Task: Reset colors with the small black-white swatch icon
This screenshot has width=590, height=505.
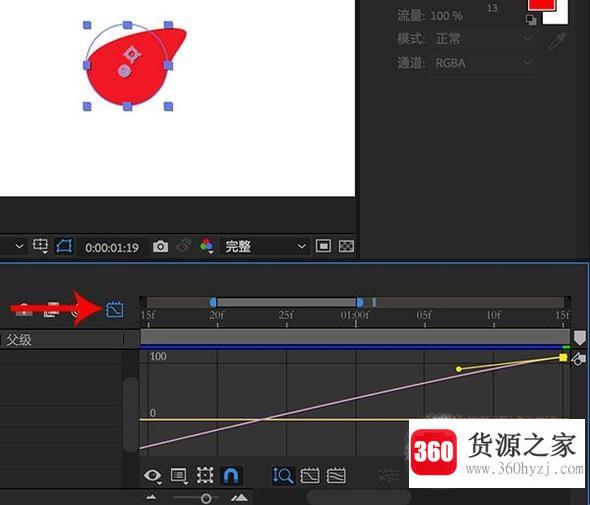Action: point(531,20)
